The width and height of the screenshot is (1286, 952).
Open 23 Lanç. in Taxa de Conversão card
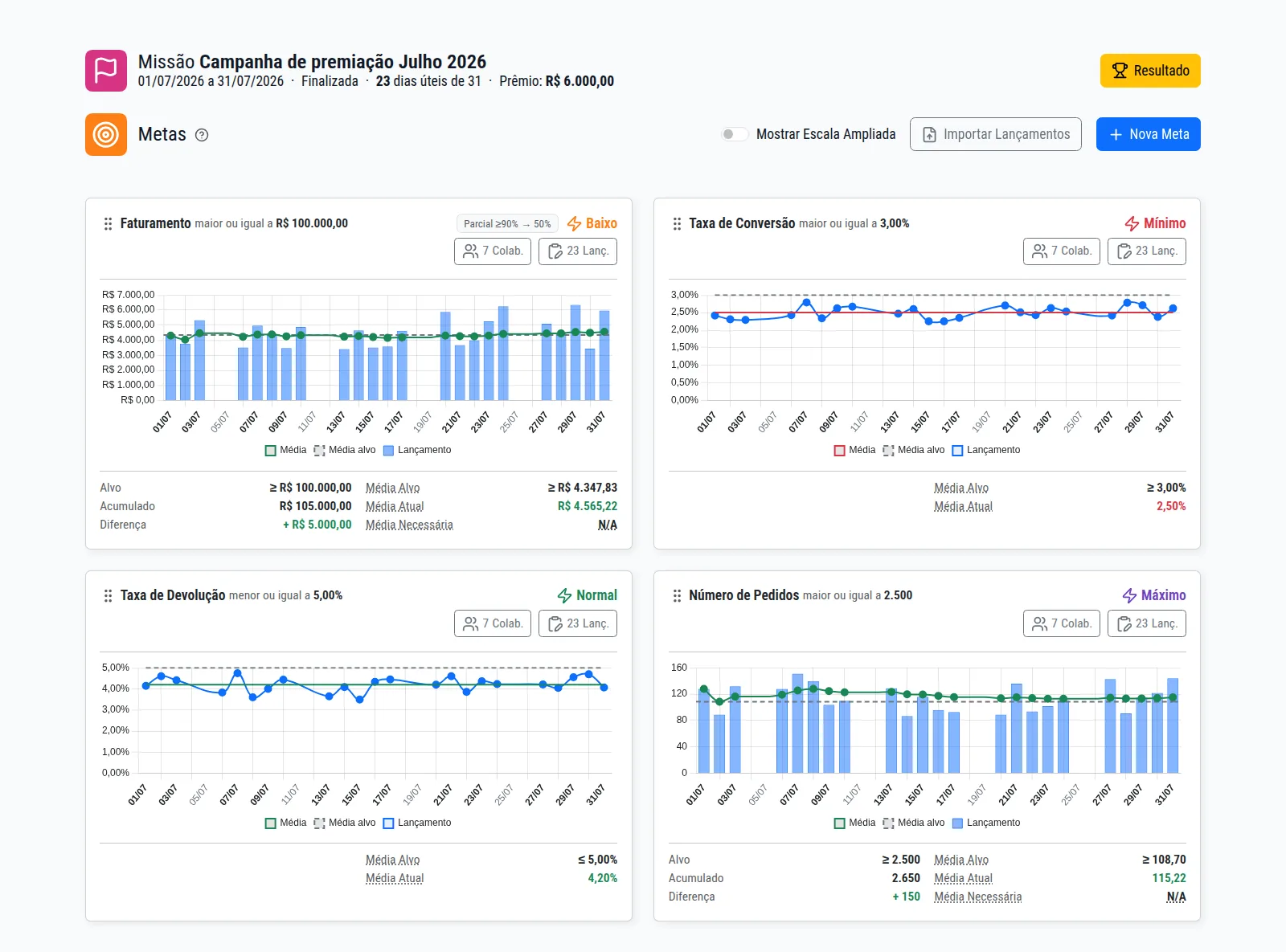click(1147, 251)
